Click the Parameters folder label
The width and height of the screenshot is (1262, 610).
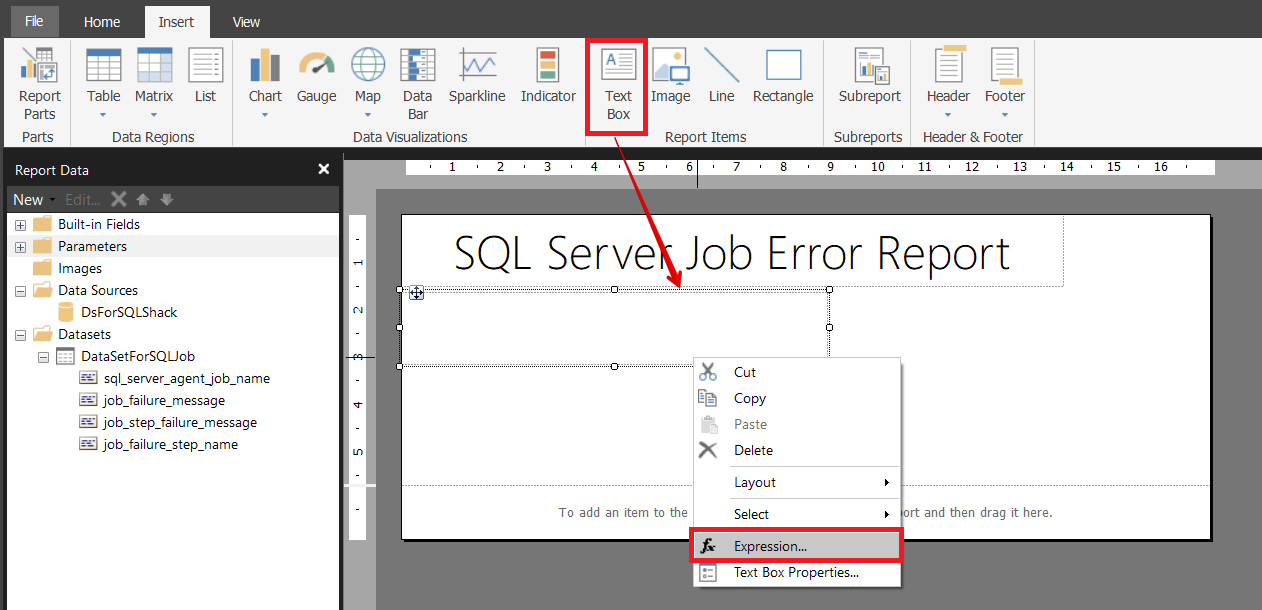(92, 247)
